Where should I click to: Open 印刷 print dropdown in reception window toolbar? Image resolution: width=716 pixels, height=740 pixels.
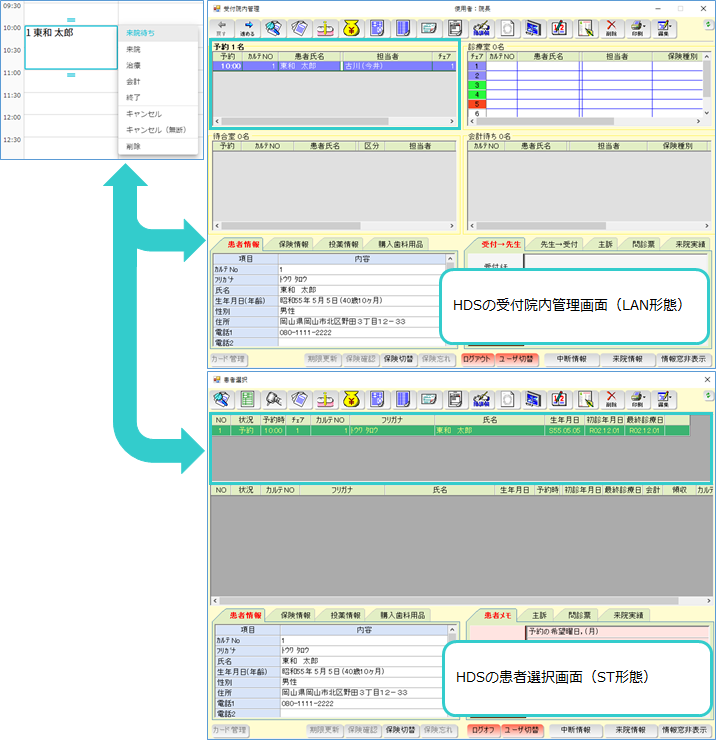[x=637, y=28]
